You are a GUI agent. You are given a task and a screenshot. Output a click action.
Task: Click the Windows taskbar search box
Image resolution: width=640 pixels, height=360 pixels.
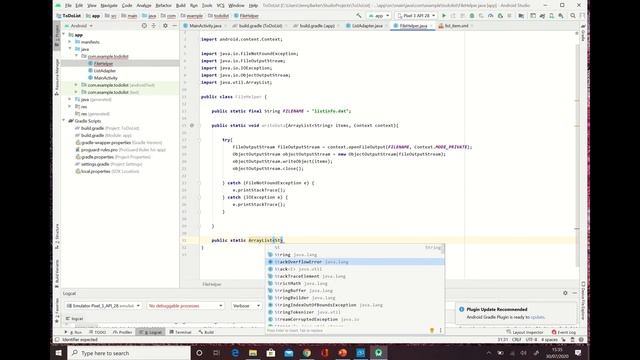(x=129, y=353)
